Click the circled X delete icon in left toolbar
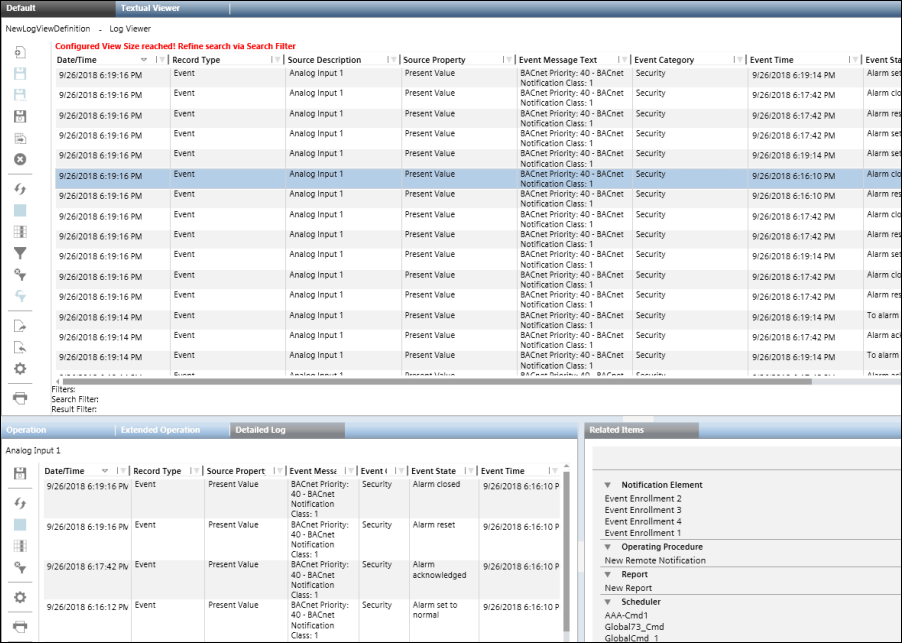The image size is (902, 643). point(20,159)
